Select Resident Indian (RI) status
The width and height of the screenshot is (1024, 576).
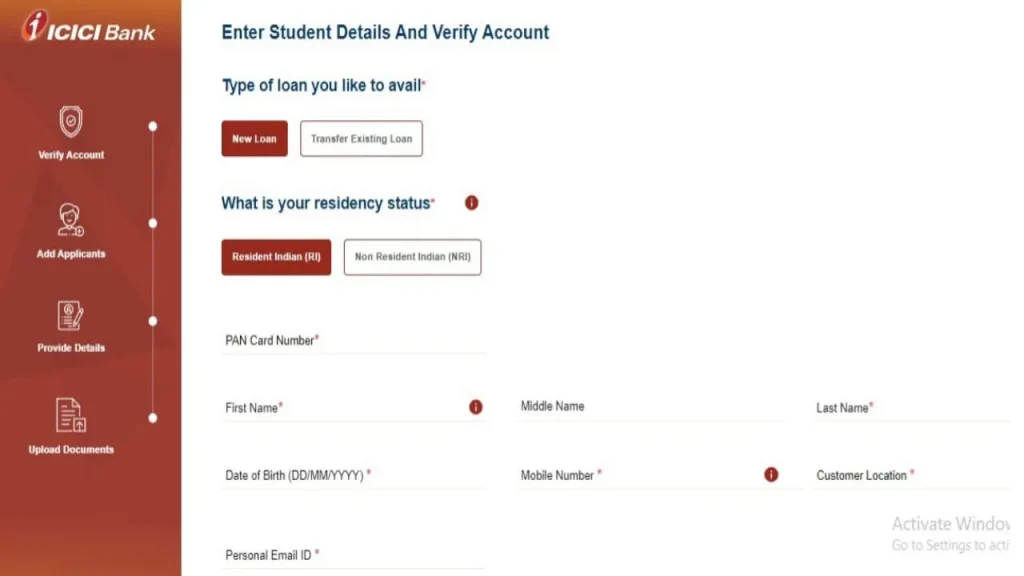[276, 257]
